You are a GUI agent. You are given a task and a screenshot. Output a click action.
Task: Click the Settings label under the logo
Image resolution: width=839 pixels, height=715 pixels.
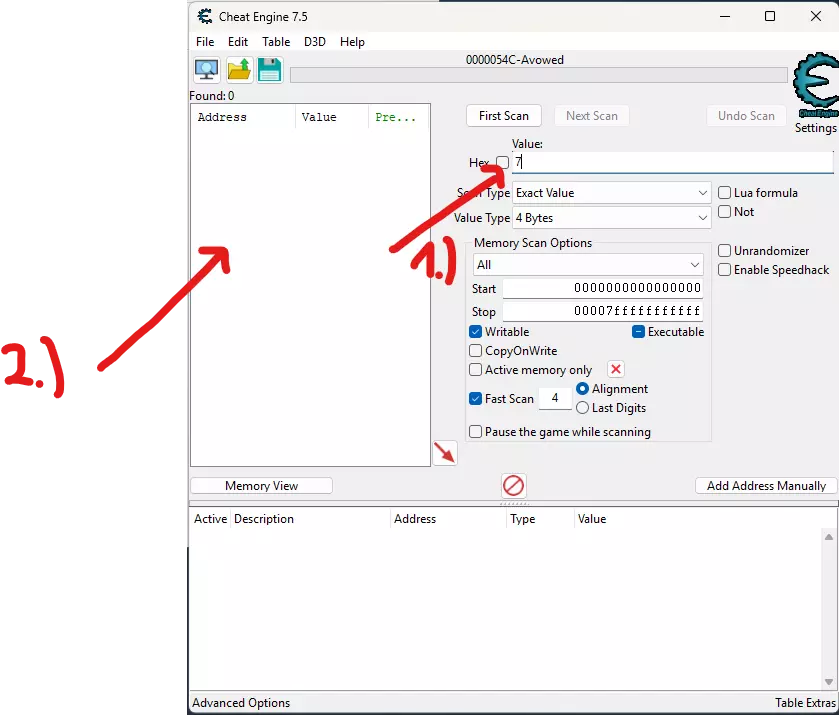click(x=815, y=128)
